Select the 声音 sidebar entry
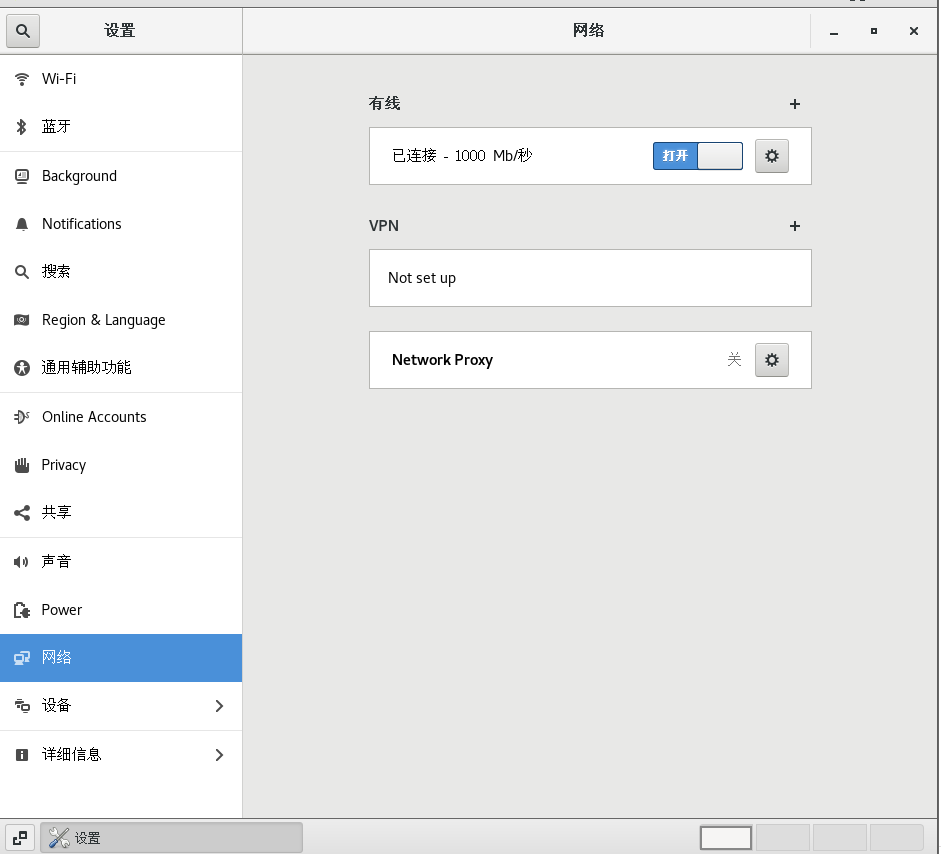The width and height of the screenshot is (941, 854). pos(121,562)
